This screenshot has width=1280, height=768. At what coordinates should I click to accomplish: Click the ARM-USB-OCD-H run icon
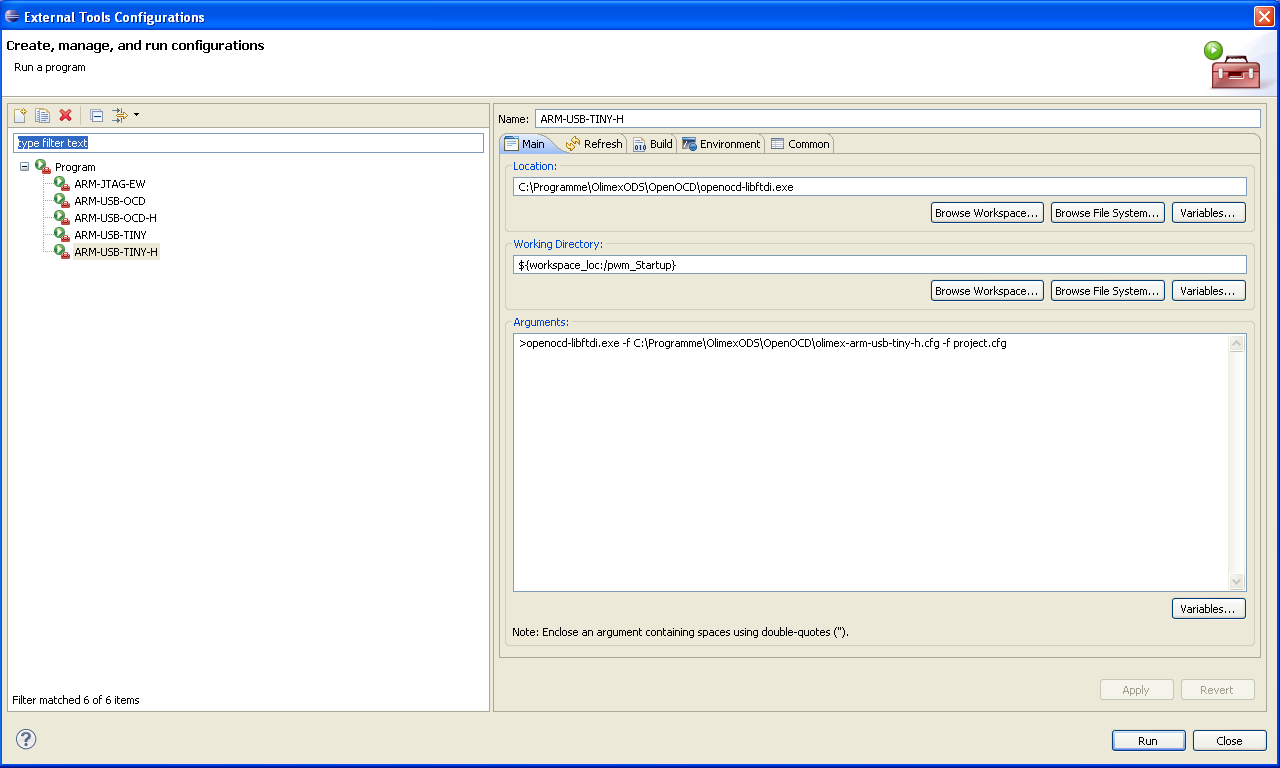coord(62,218)
